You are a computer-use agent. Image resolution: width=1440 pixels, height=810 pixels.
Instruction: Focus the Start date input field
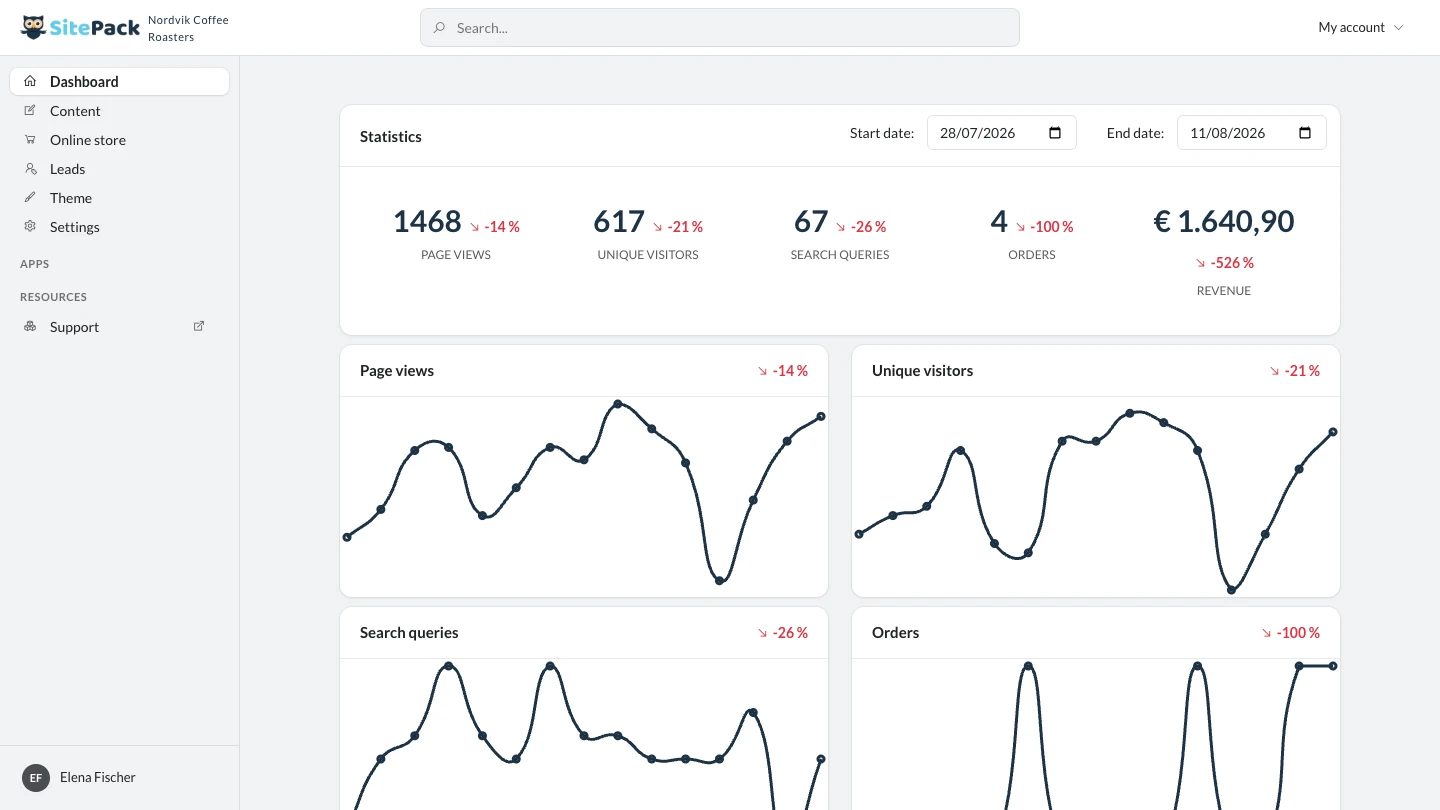click(x=1002, y=133)
